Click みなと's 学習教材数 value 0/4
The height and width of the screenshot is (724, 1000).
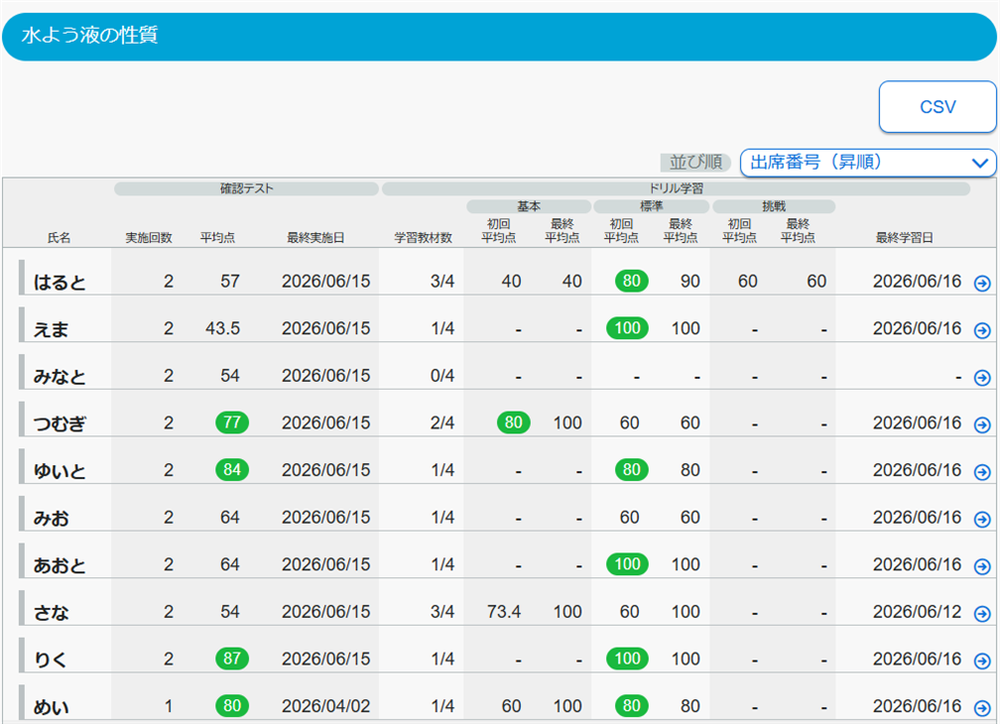(x=443, y=376)
